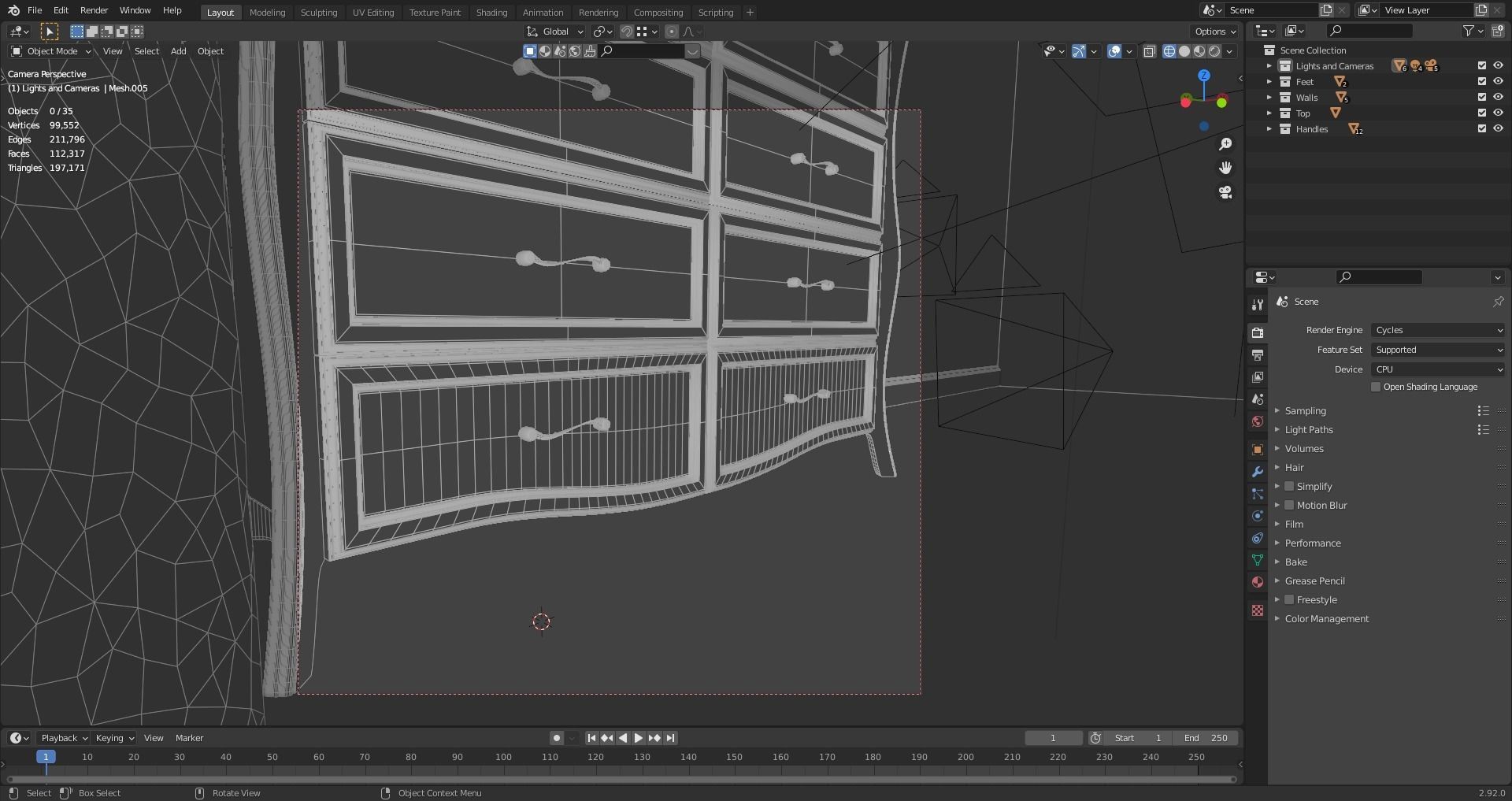1512x801 pixels.
Task: Click the viewport pan hand gizmo
Action: coord(1225,168)
